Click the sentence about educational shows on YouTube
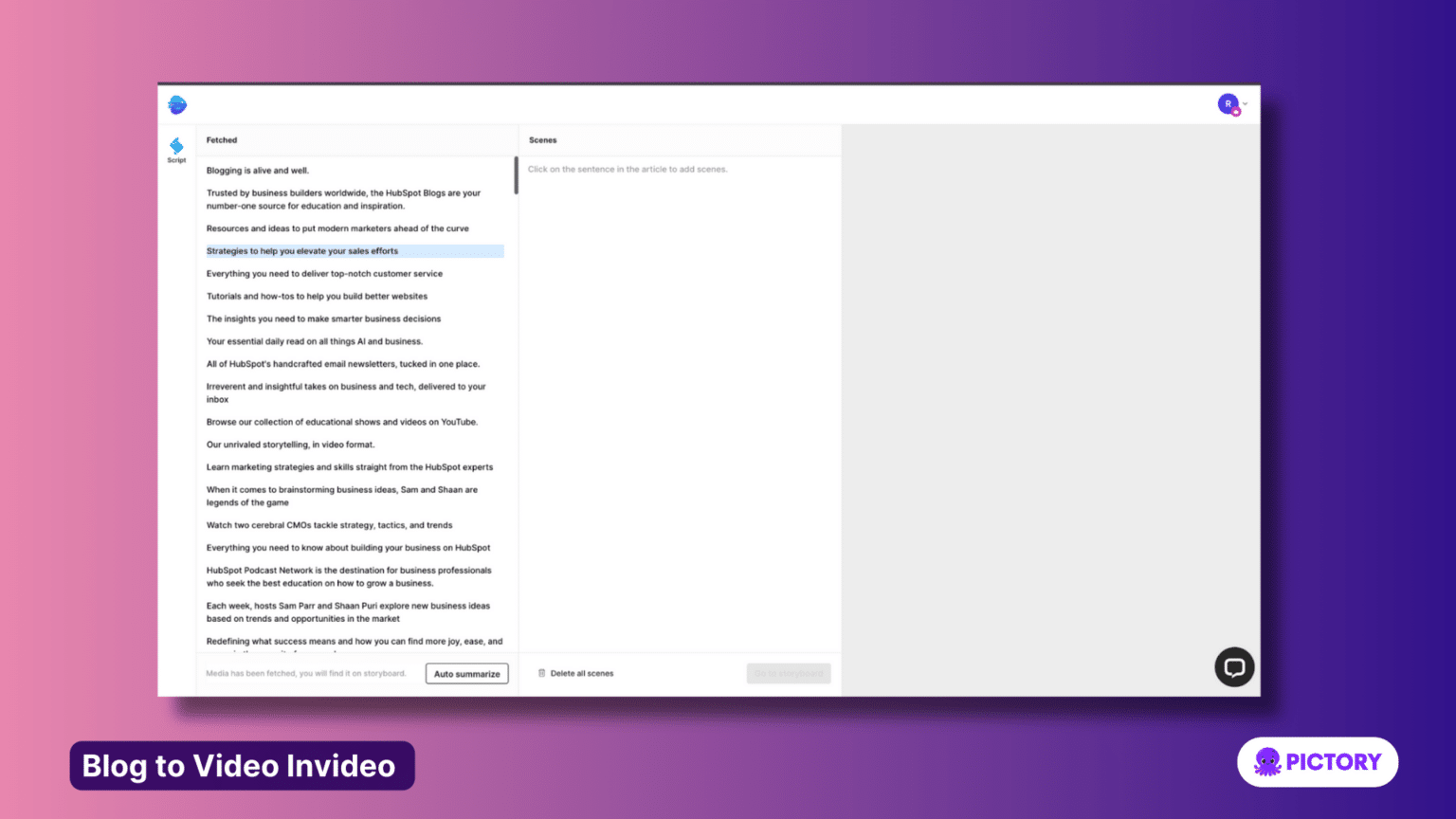The width and height of the screenshot is (1456, 819). tap(342, 421)
